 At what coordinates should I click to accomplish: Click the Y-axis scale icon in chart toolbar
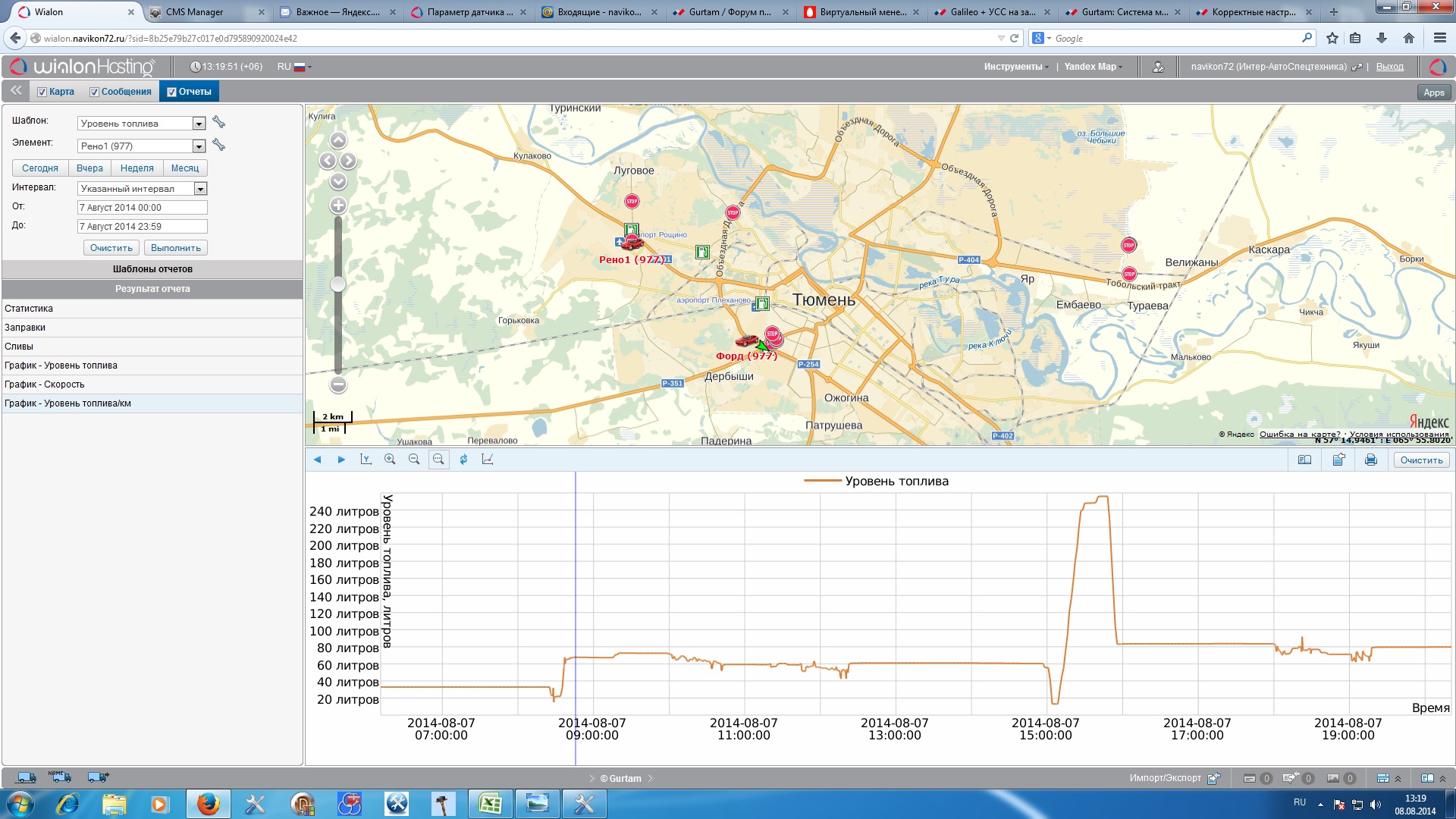[366, 460]
